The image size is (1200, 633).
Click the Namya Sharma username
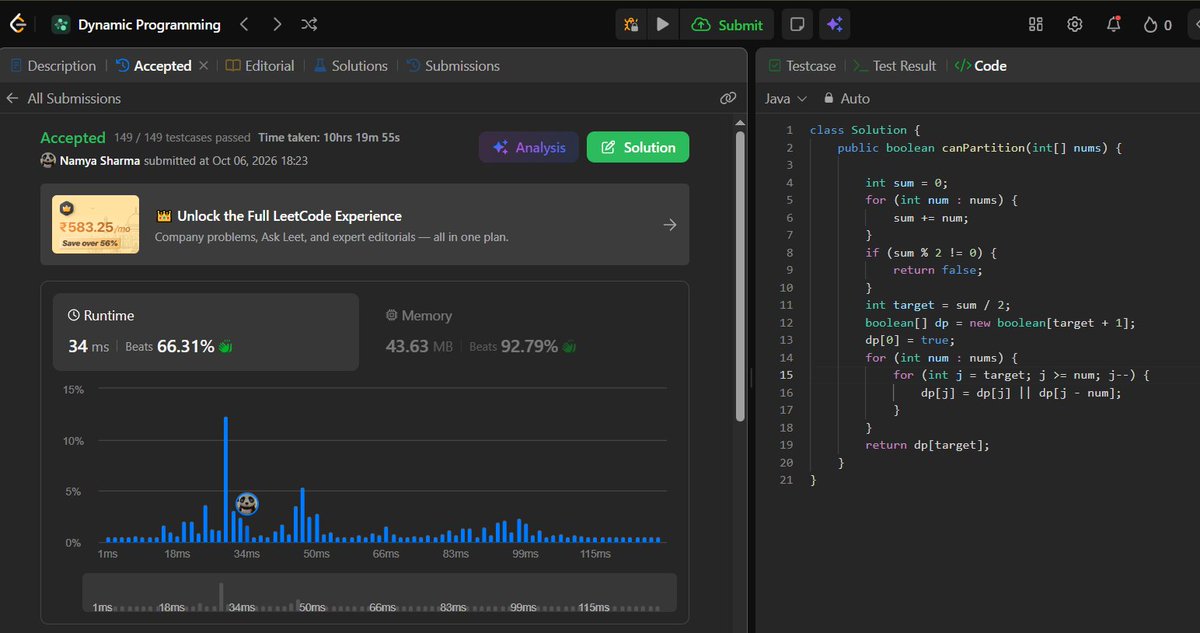(x=99, y=160)
